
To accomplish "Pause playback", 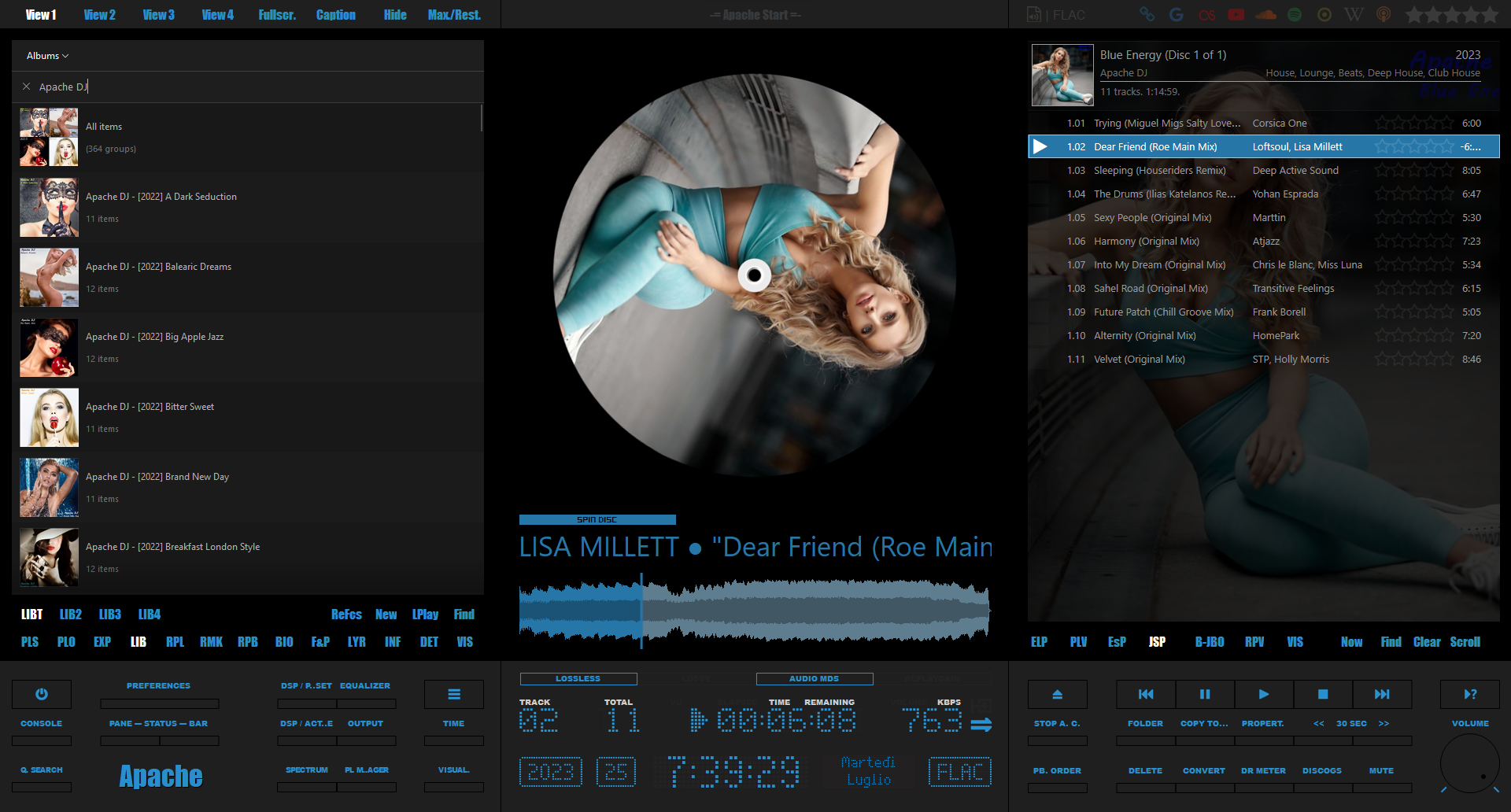I will pyautogui.click(x=1205, y=694).
